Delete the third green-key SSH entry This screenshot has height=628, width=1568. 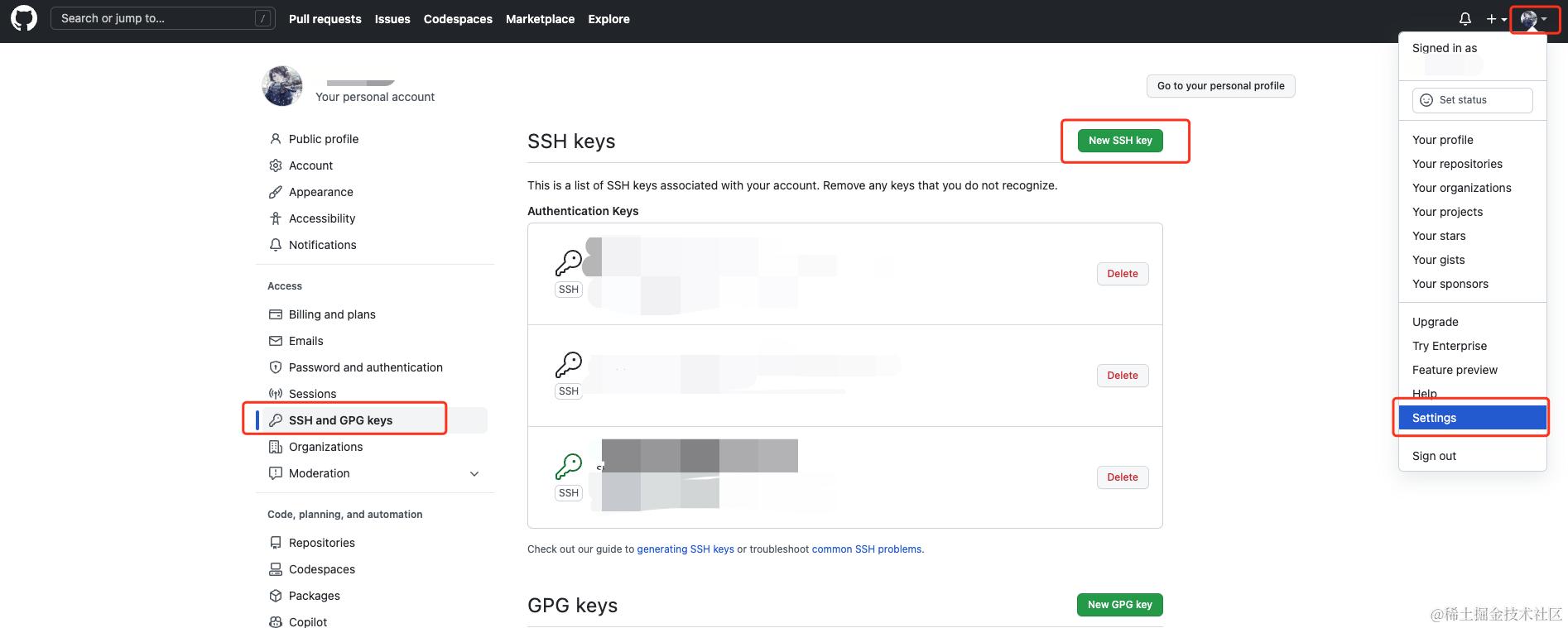click(1123, 477)
